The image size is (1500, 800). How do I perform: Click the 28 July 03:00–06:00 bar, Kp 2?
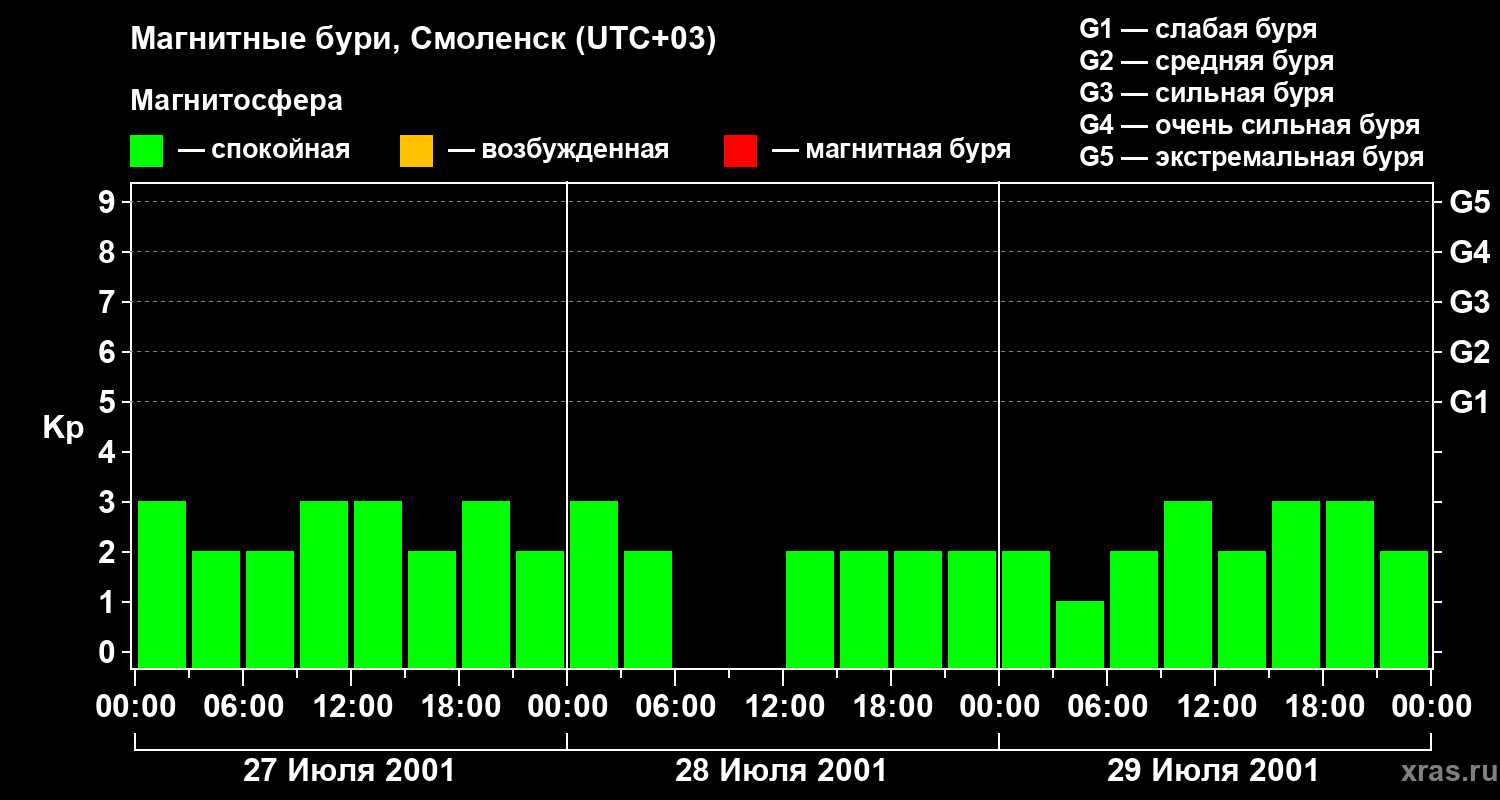[648, 609]
